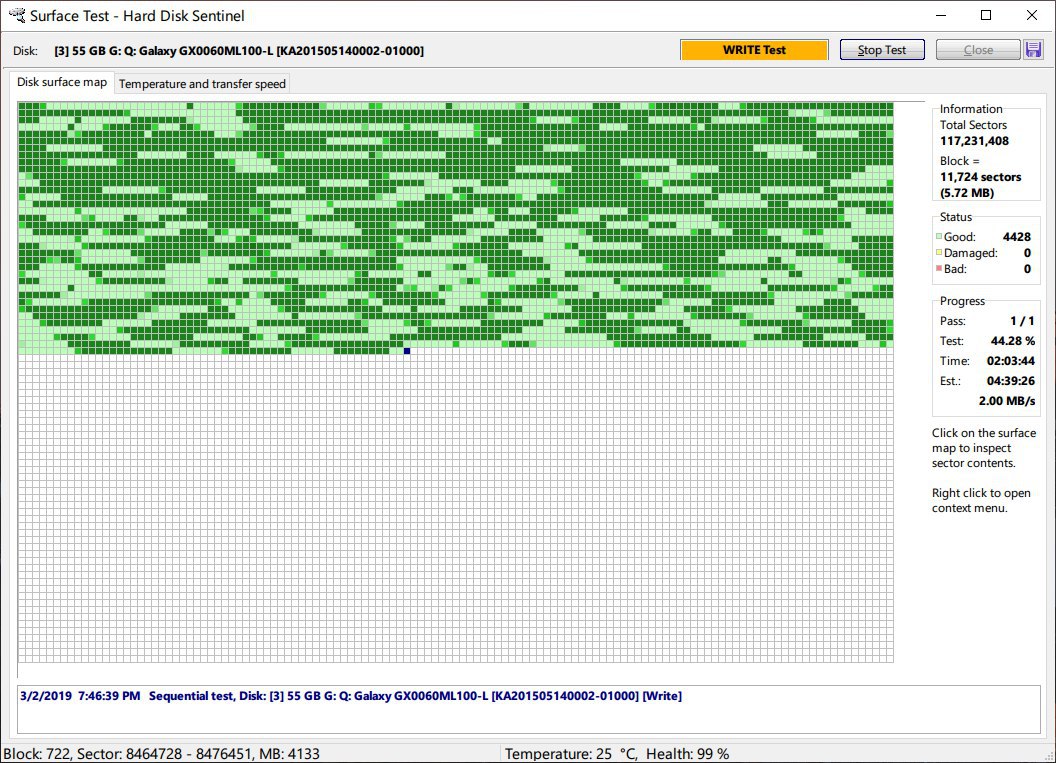Click the Block and Sector status bar text
The height and width of the screenshot is (763, 1056).
162,754
